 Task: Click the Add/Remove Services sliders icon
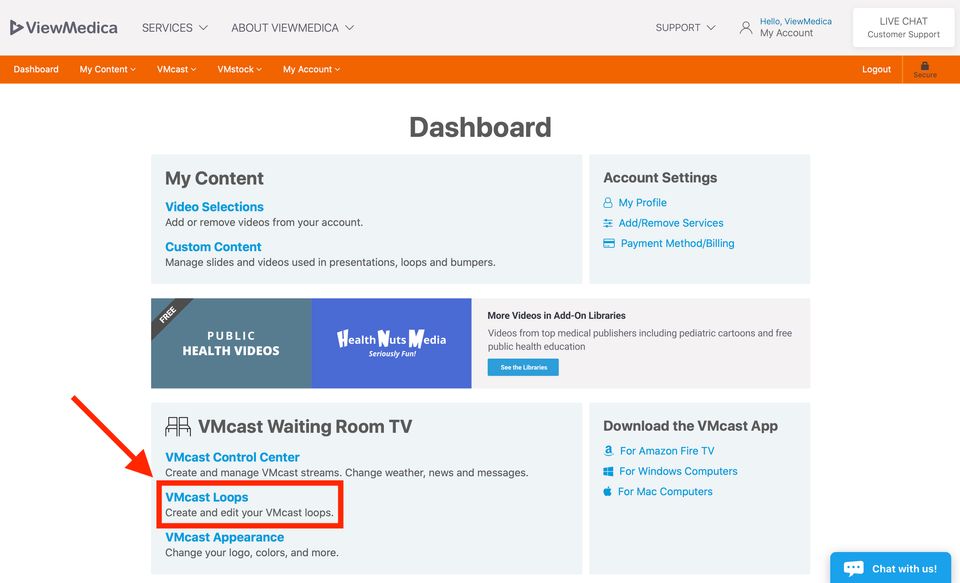point(608,223)
